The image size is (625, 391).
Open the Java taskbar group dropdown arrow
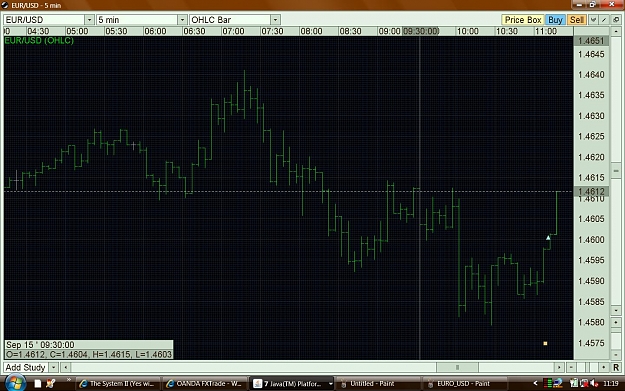point(330,383)
